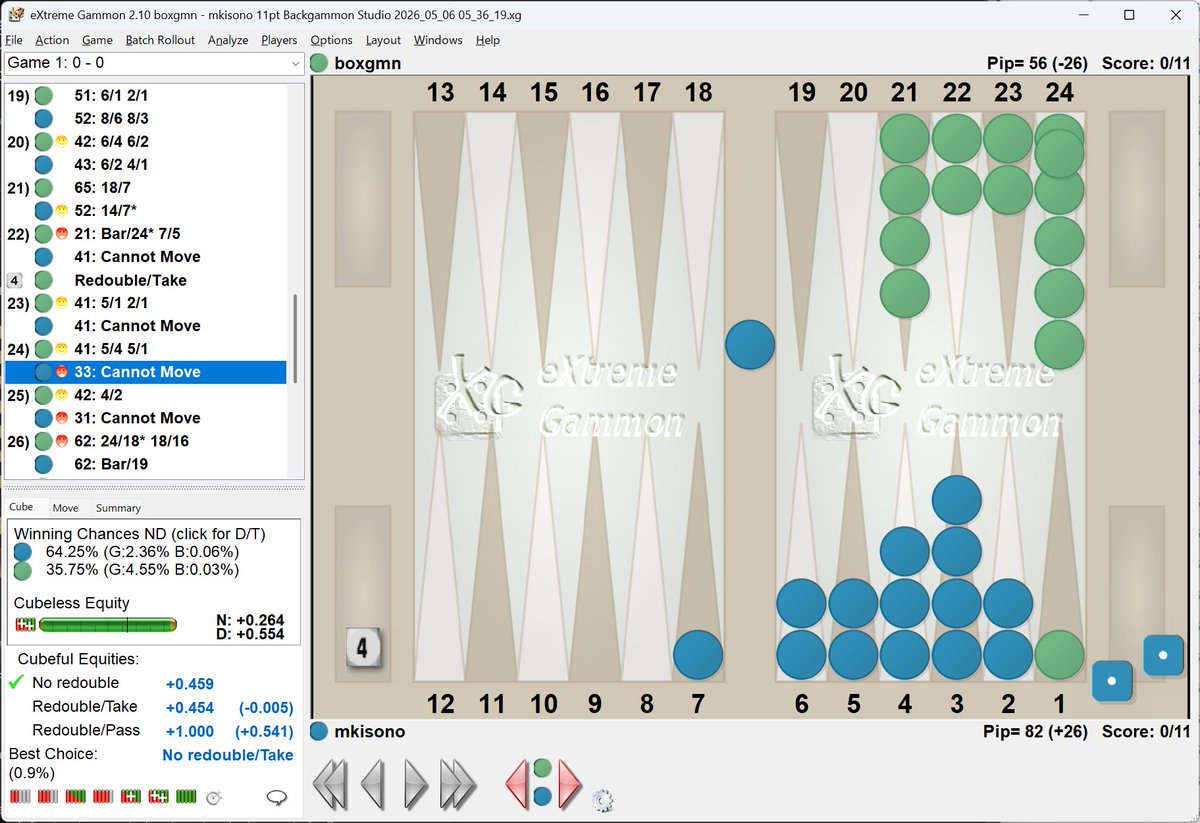Click the cube 4 icon beside Redouble/Take row
This screenshot has height=823, width=1200.
pos(15,280)
